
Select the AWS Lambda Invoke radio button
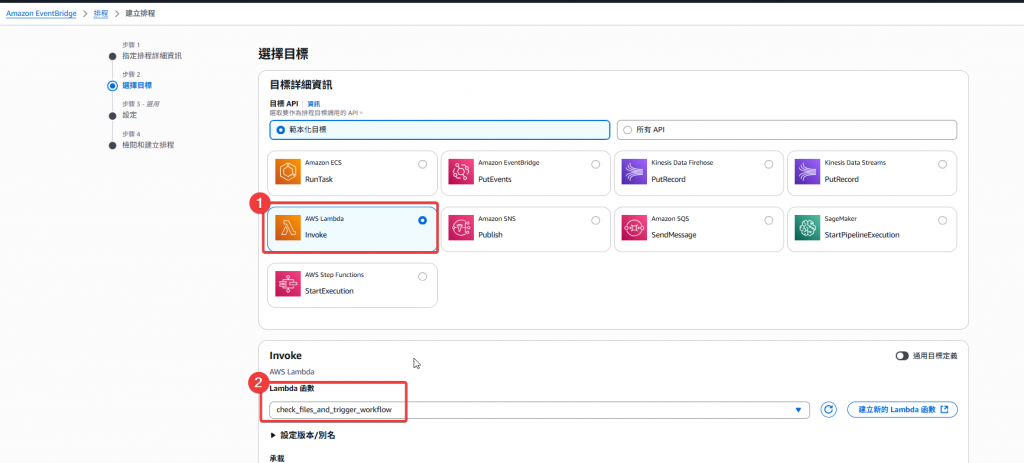(423, 221)
